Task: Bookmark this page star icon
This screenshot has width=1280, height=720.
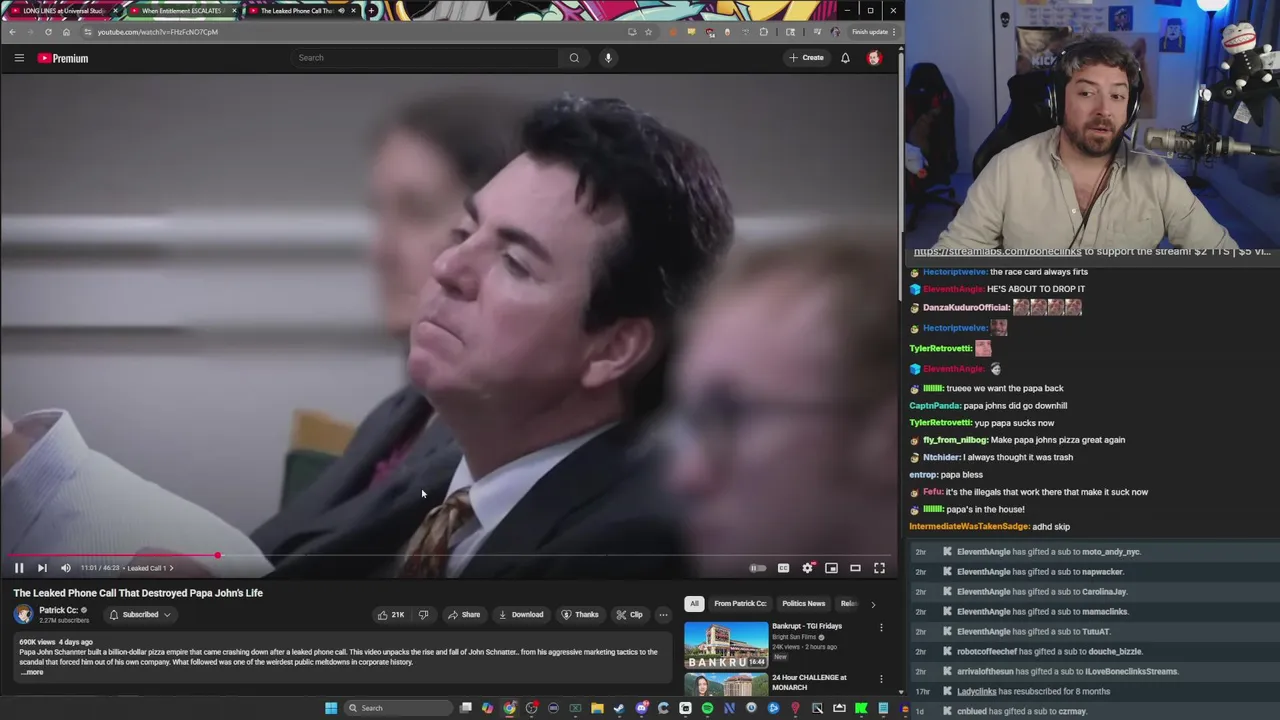Action: tap(648, 32)
